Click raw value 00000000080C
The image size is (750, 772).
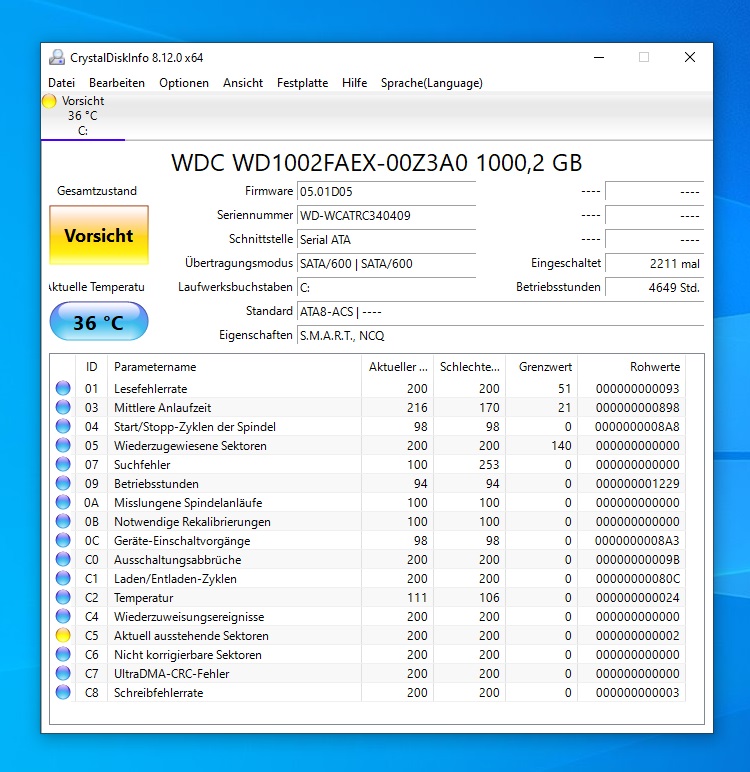pos(637,579)
